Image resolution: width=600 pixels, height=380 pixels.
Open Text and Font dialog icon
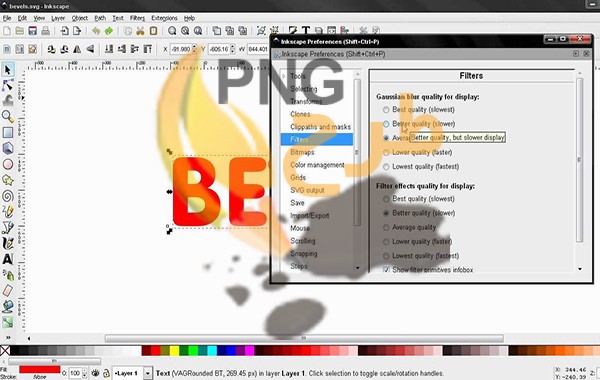coord(306,30)
